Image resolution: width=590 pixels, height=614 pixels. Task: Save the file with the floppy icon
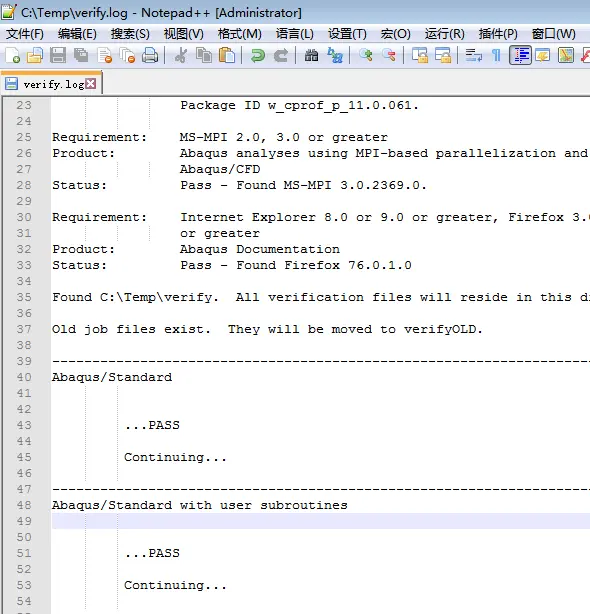[58, 56]
